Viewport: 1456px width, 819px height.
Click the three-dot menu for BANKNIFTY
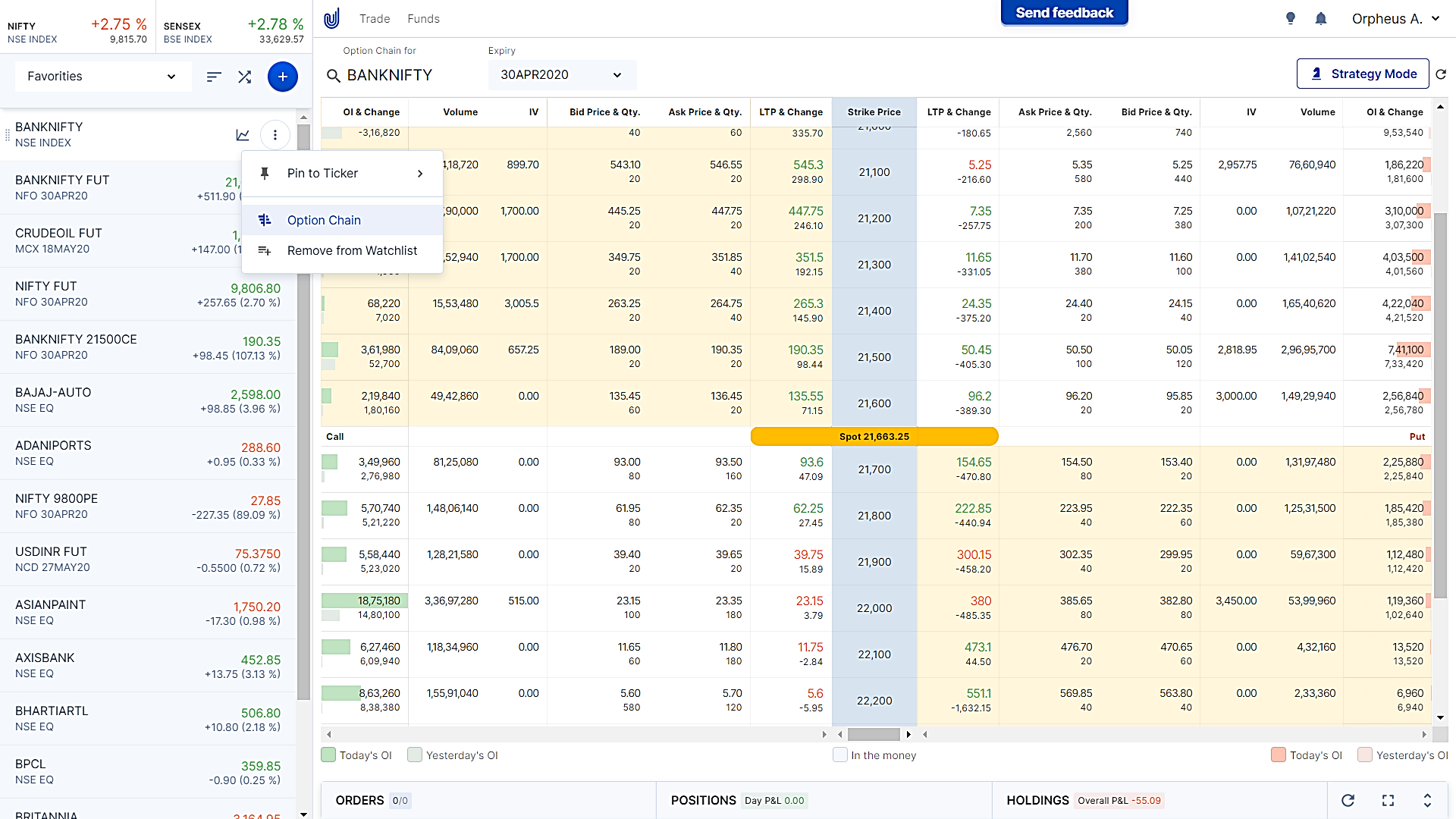[x=275, y=135]
